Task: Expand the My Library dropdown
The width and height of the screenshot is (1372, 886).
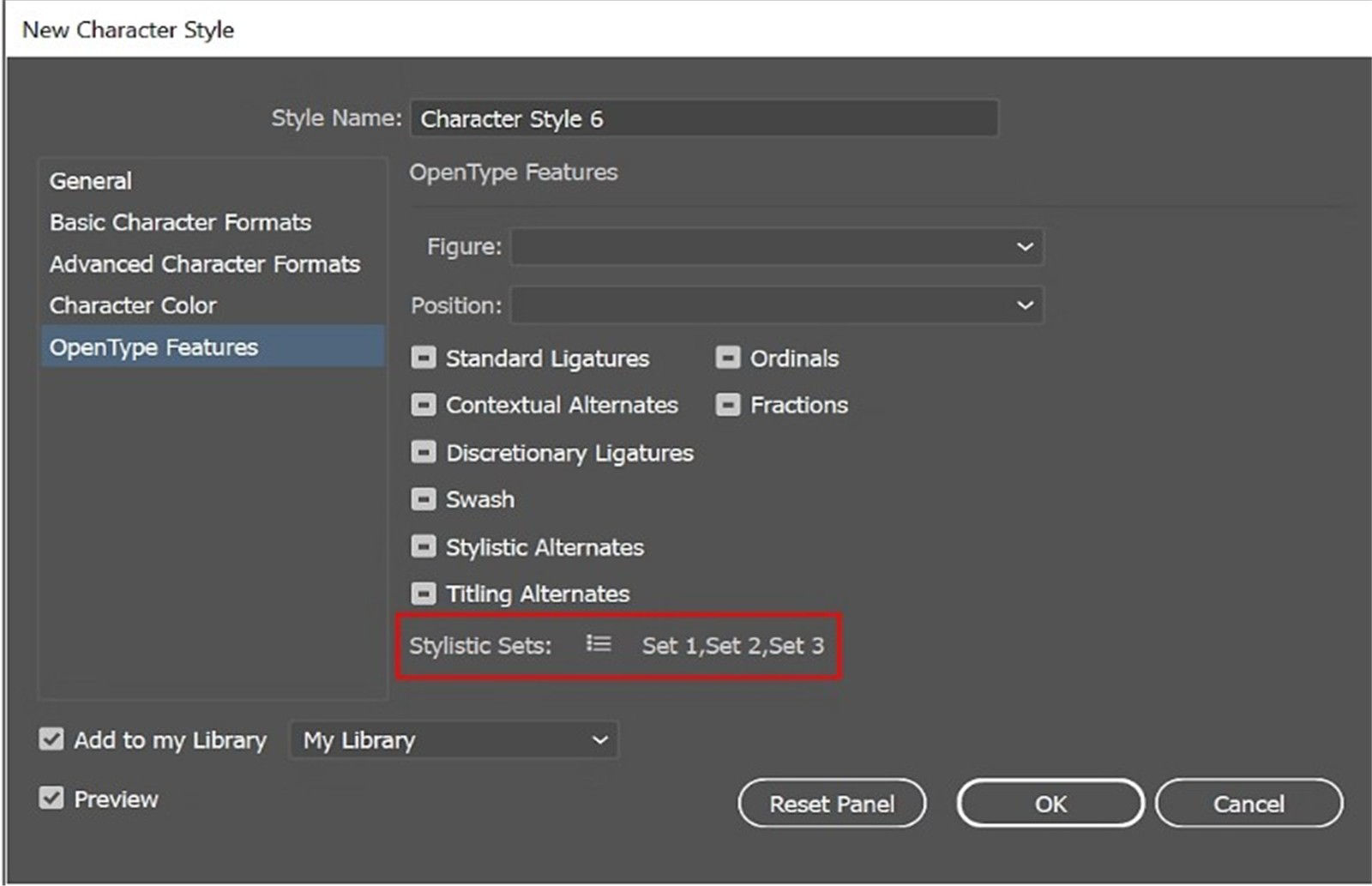Action: 454,739
